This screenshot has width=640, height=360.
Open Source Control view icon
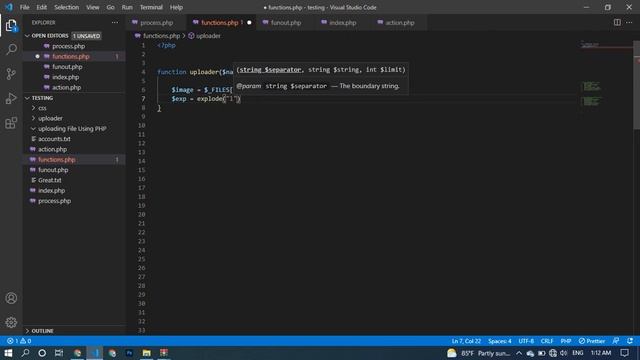[x=11, y=74]
